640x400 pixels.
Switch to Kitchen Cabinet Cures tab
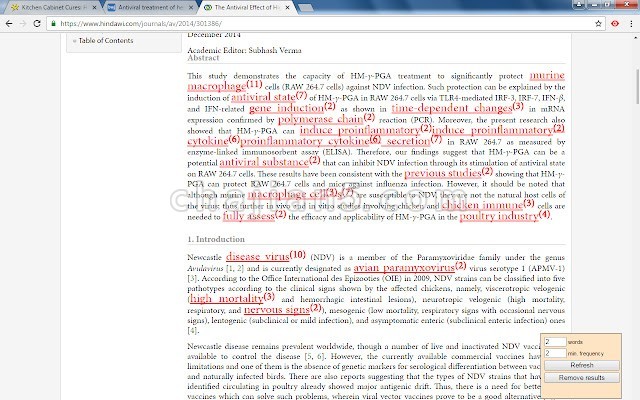[51, 7]
